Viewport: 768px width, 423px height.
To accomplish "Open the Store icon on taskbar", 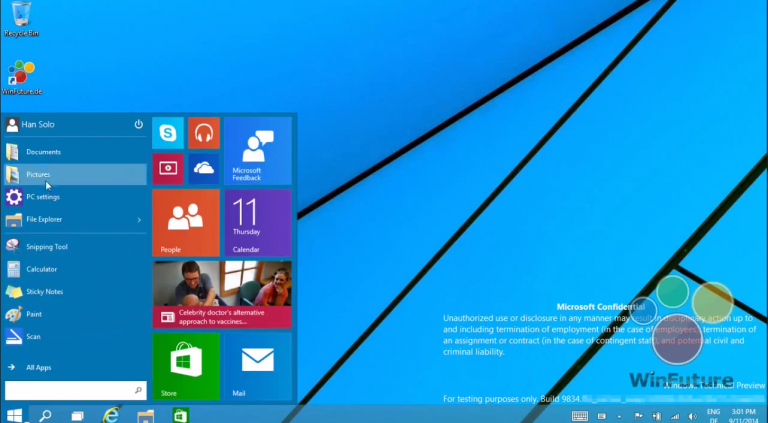I will coord(180,414).
